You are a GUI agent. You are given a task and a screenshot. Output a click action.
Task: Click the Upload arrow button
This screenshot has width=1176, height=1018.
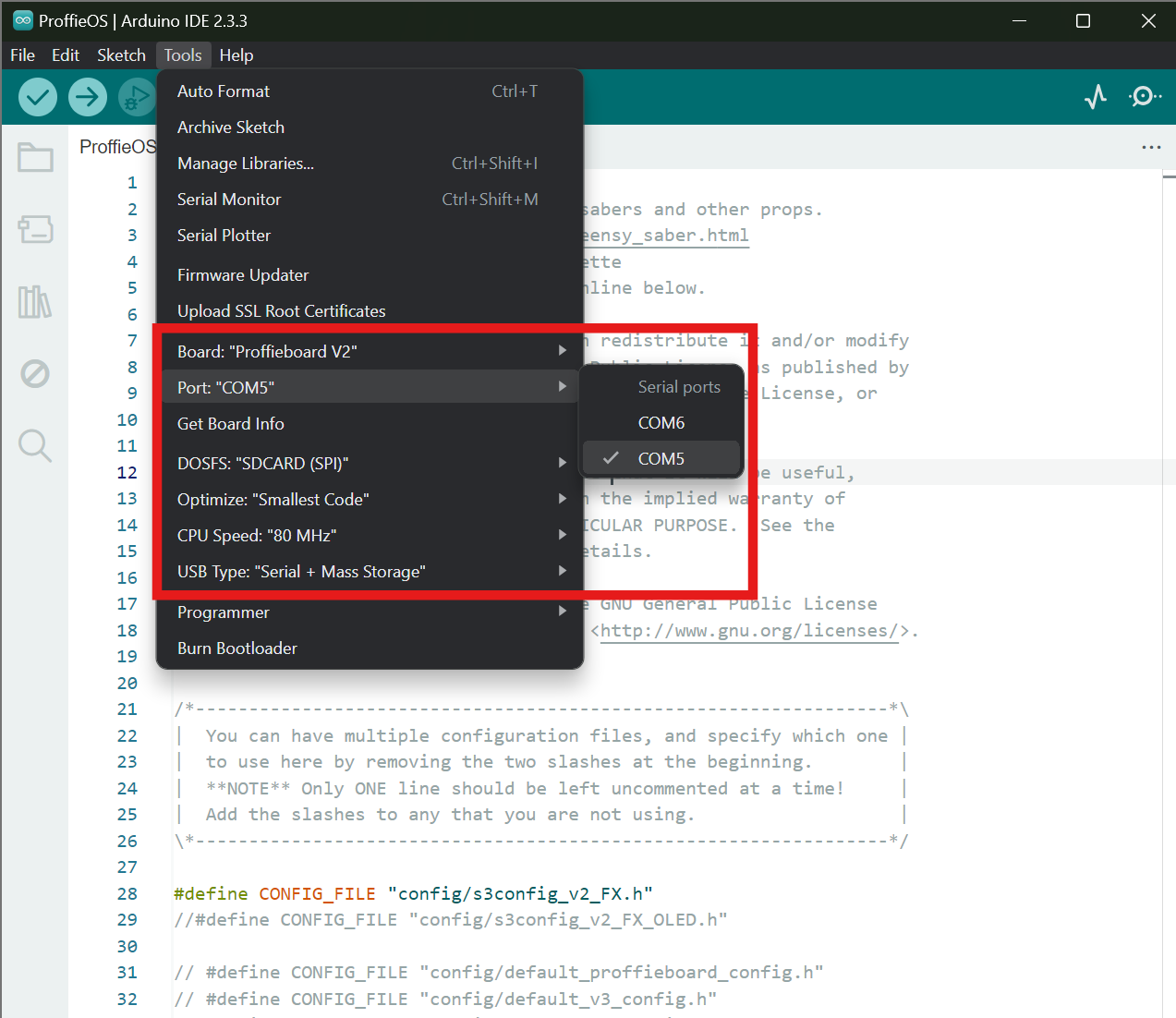pos(88,96)
